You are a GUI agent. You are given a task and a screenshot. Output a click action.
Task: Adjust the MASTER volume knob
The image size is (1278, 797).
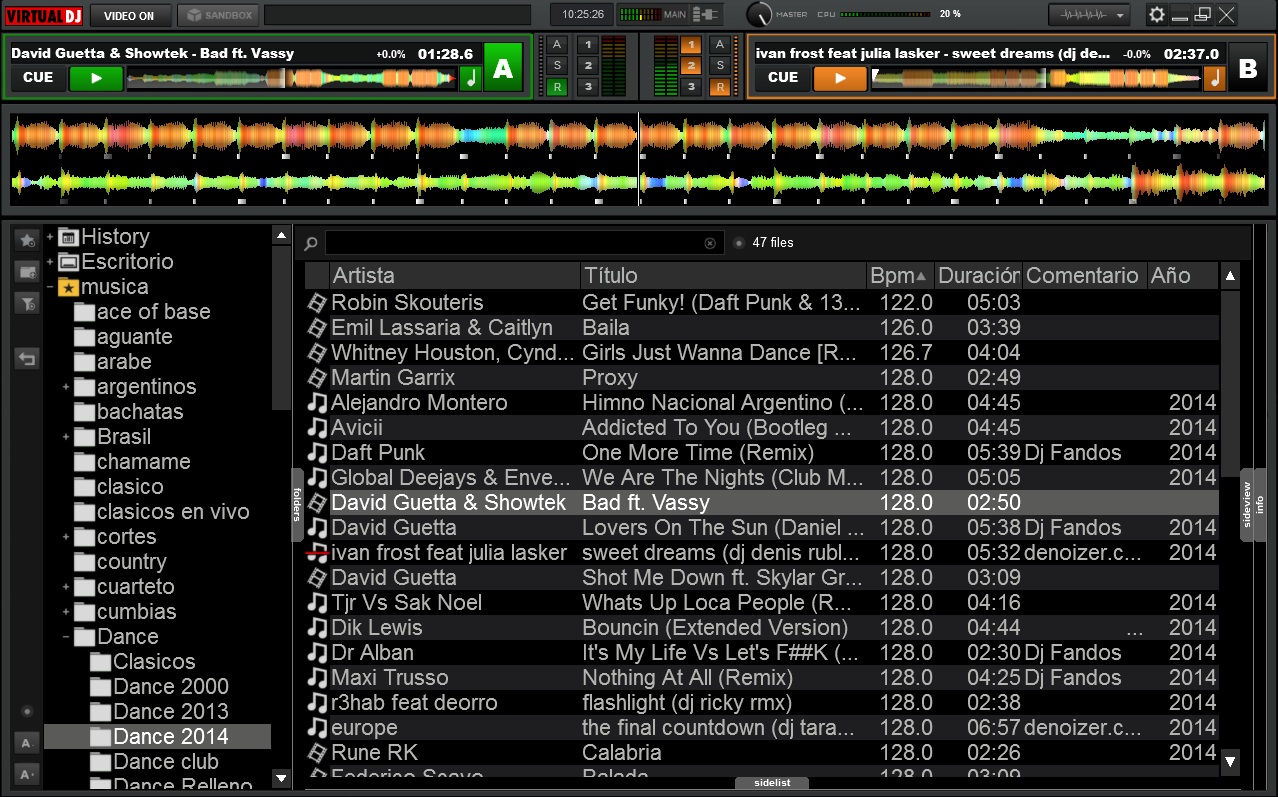tap(760, 14)
